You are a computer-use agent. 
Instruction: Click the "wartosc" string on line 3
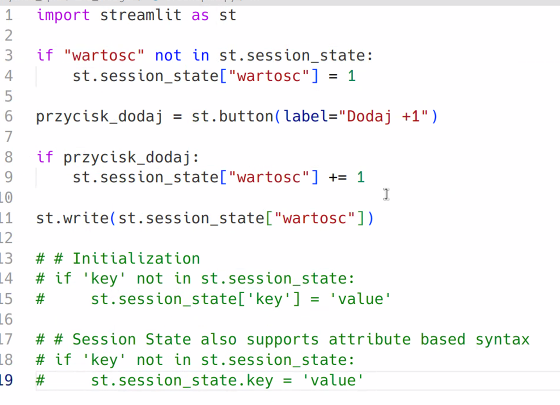[x=104, y=56]
